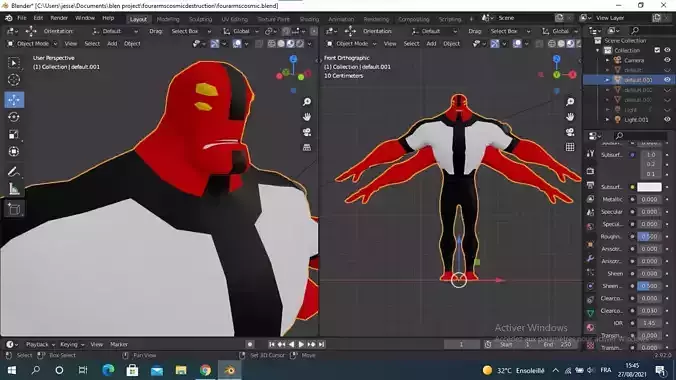Click the Subsurface color white swatch

pos(649,187)
